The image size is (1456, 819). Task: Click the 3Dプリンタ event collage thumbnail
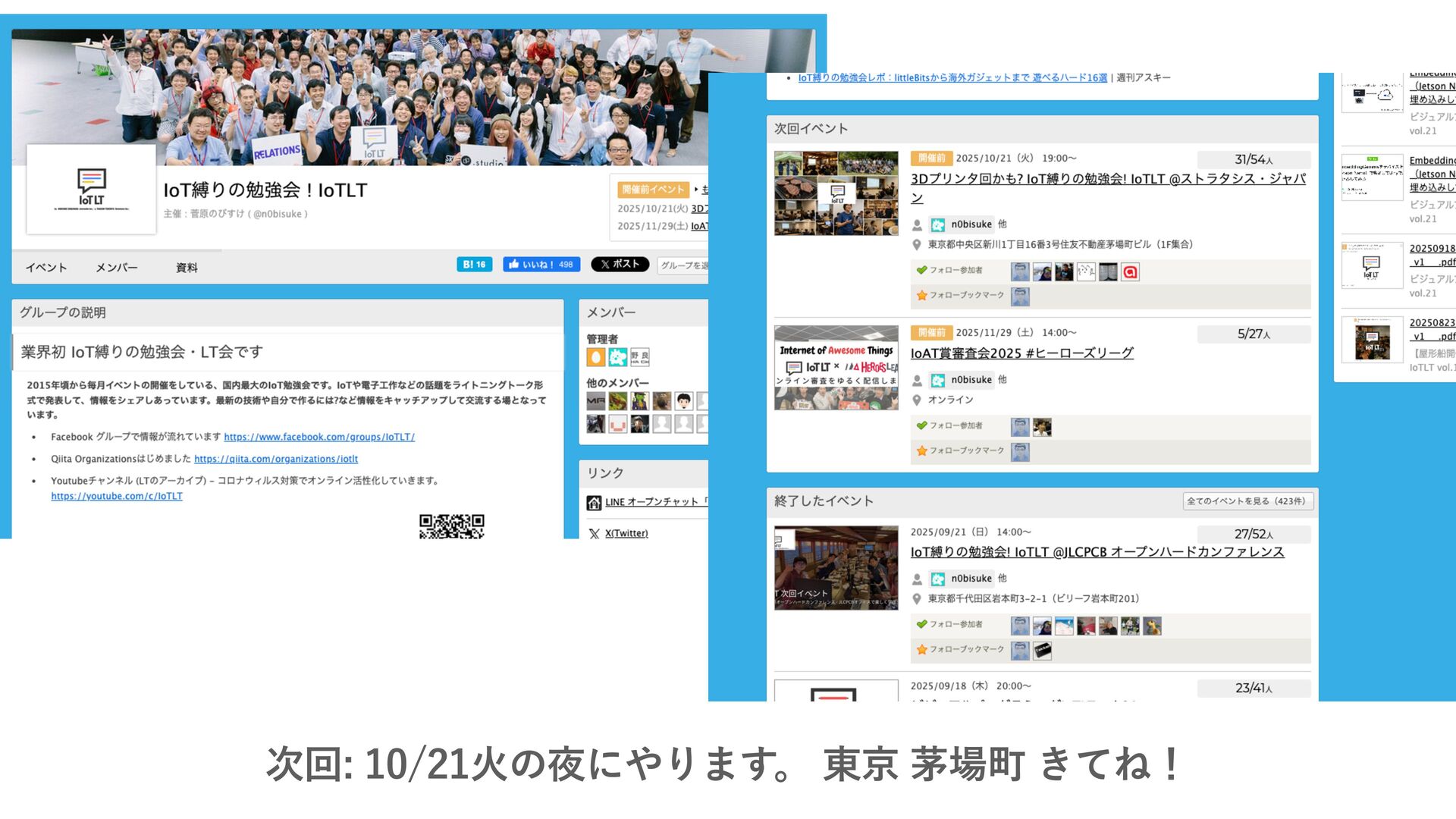tap(836, 193)
